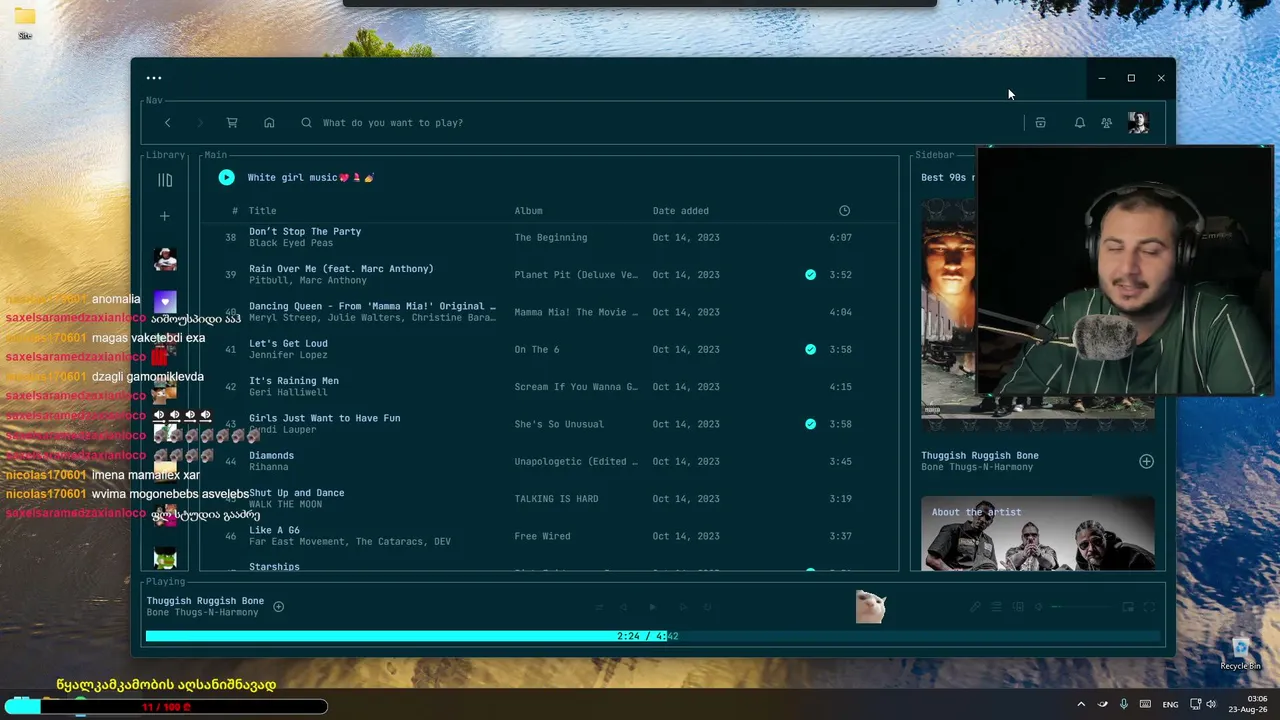Sort by Title column header

click(x=262, y=211)
